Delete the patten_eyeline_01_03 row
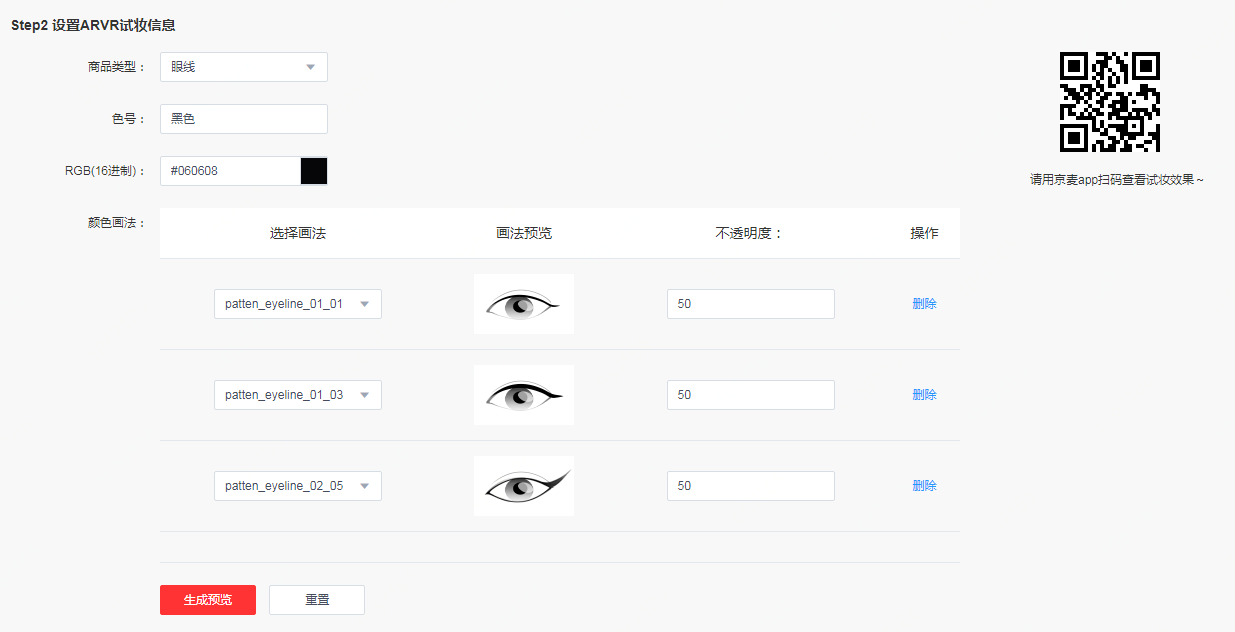This screenshot has height=632, width=1235. 924,395
